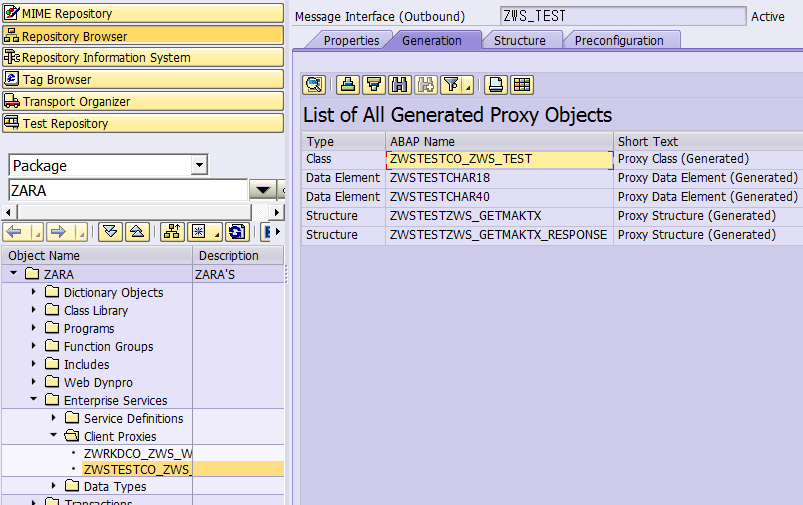Open the filter funnel dropdown arrow
The image size is (803, 505).
pos(468,85)
